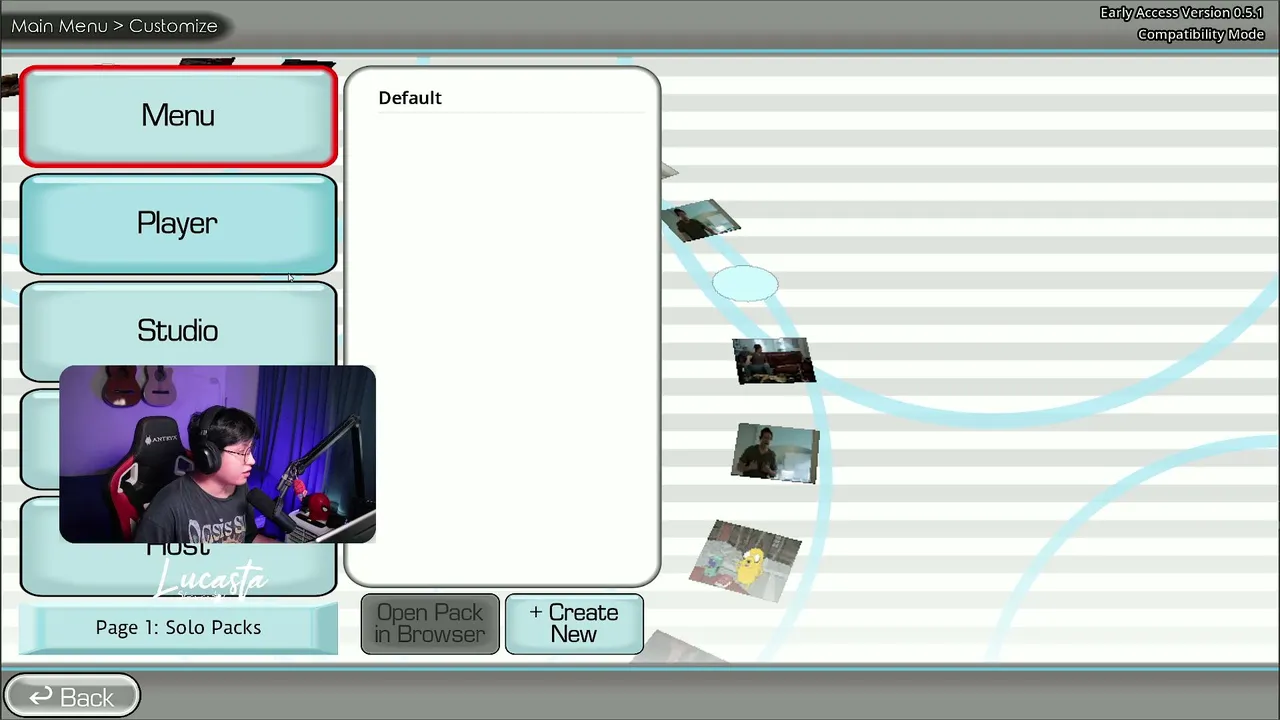Select the Default pack entry
Screen dimensions: 1280x720
tap(509, 98)
